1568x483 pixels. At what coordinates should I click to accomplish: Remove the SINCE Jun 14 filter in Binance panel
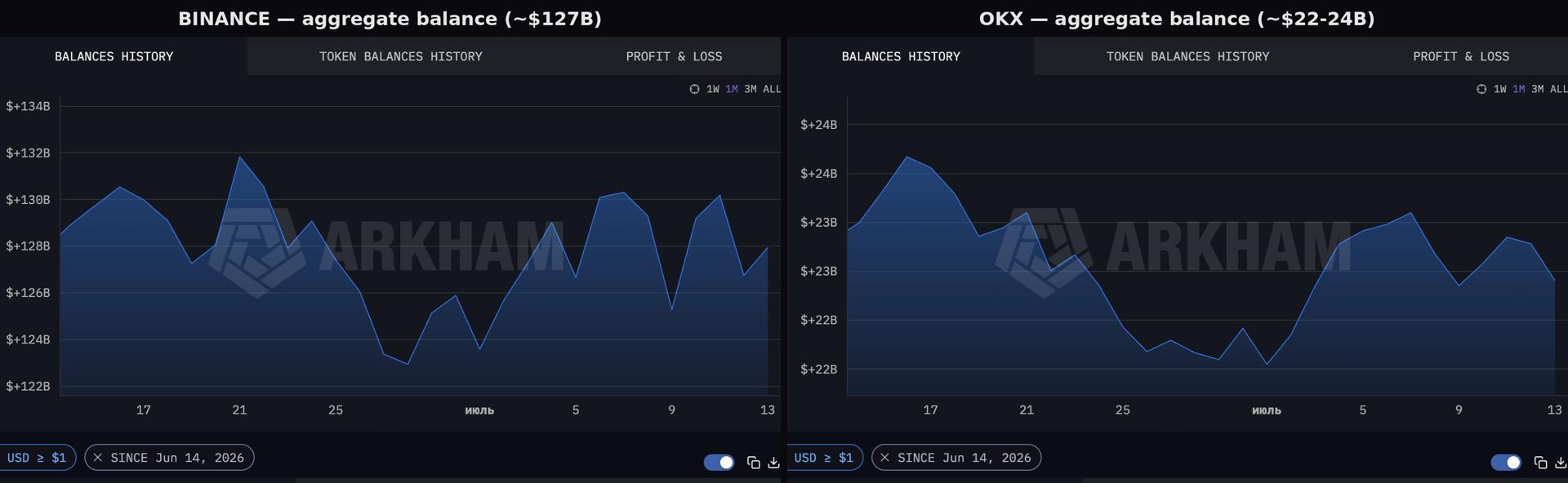pyautogui.click(x=98, y=458)
